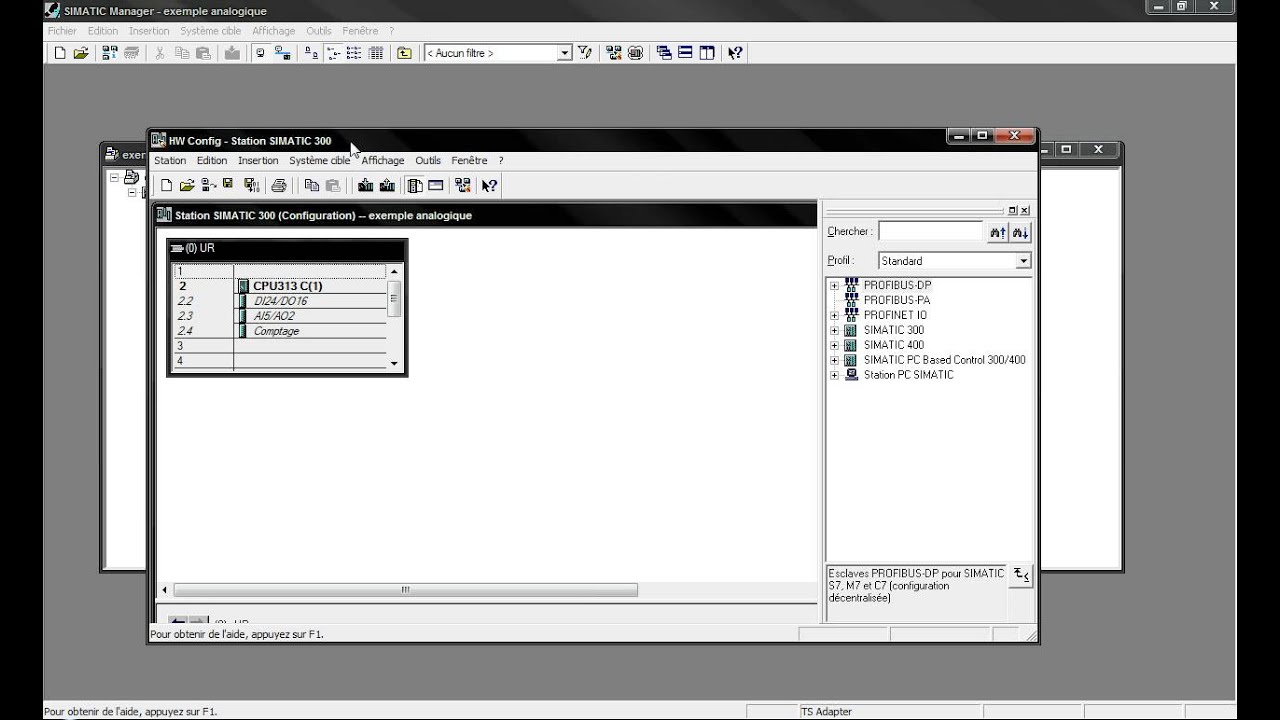Open Système cible menu in HW Config
This screenshot has width=1280, height=720.
(x=320, y=160)
